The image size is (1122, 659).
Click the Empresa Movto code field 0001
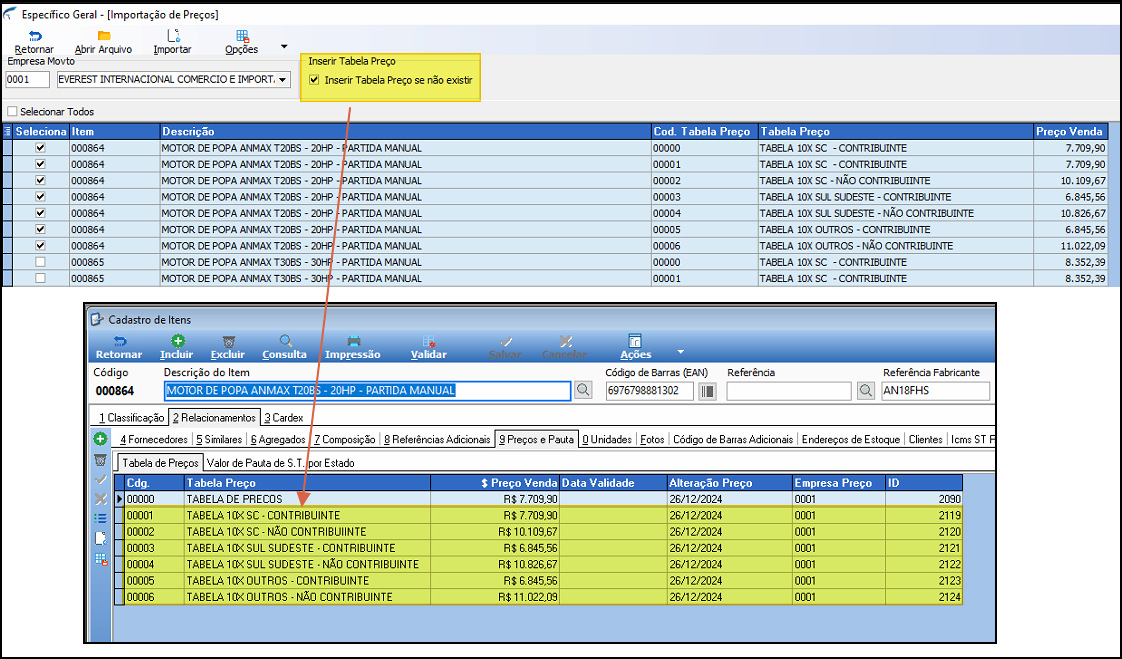(27, 79)
